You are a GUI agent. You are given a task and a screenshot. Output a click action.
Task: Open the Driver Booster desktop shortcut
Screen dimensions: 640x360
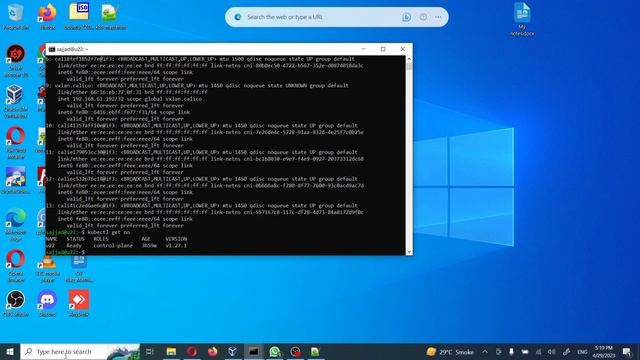pos(16,60)
